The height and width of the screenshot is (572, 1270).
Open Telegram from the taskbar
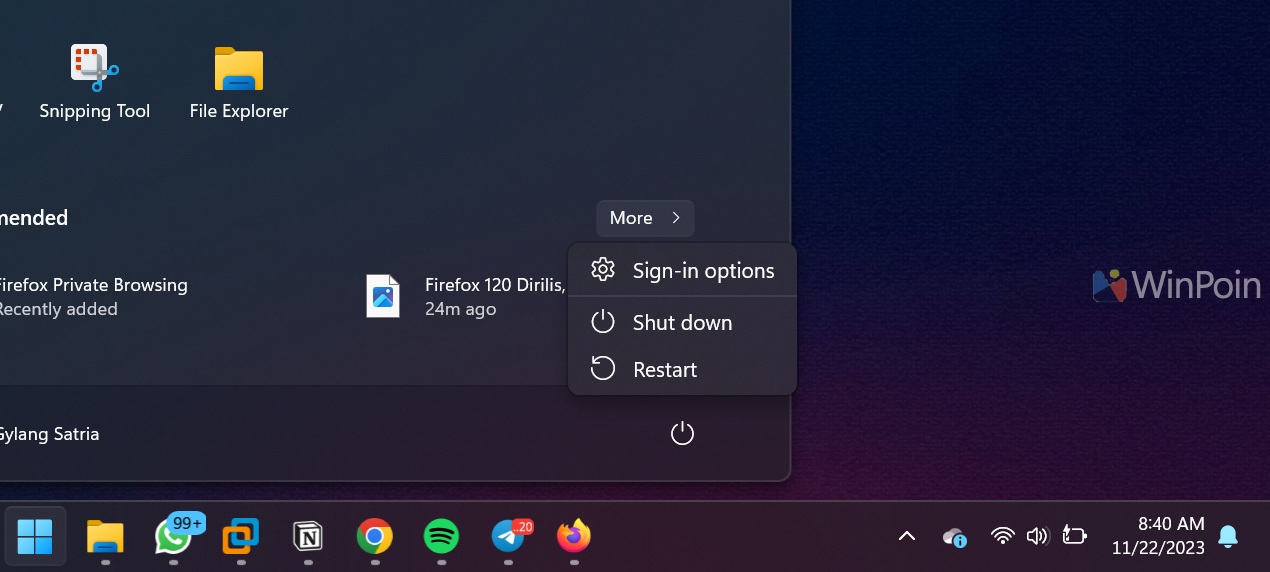pyautogui.click(x=508, y=537)
